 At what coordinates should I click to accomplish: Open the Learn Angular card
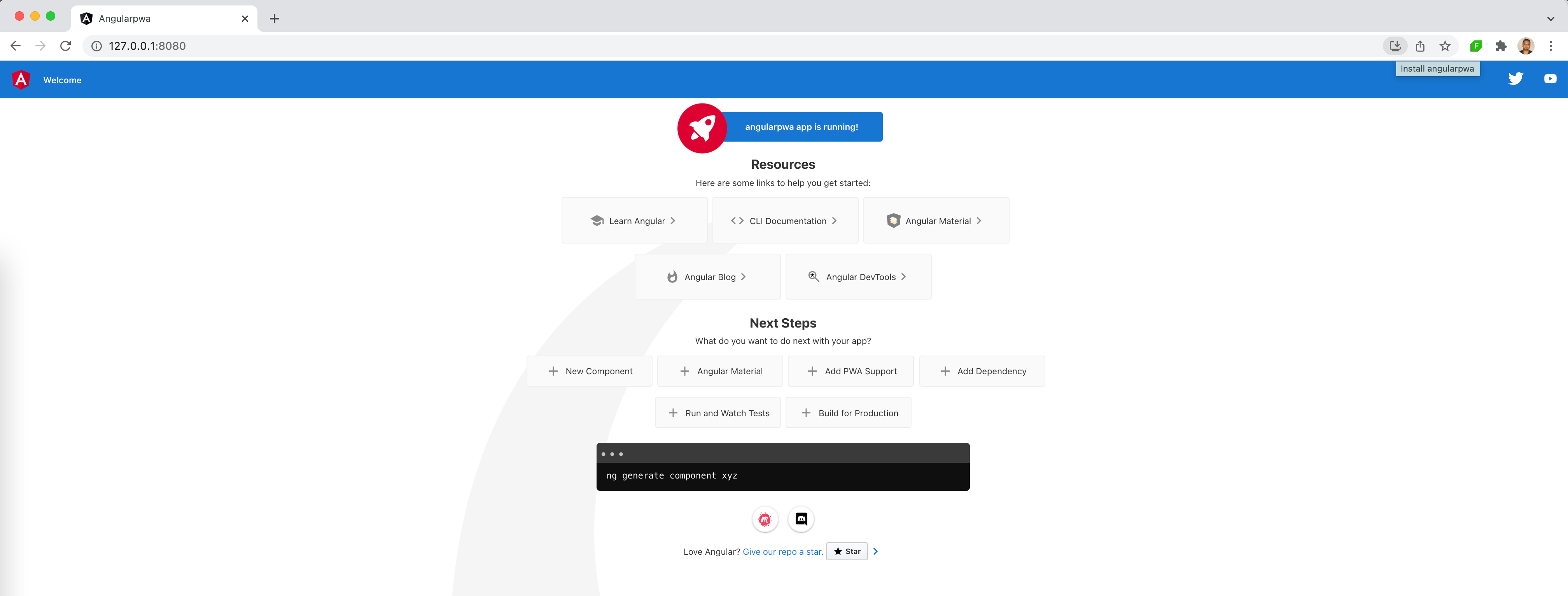[x=634, y=220]
